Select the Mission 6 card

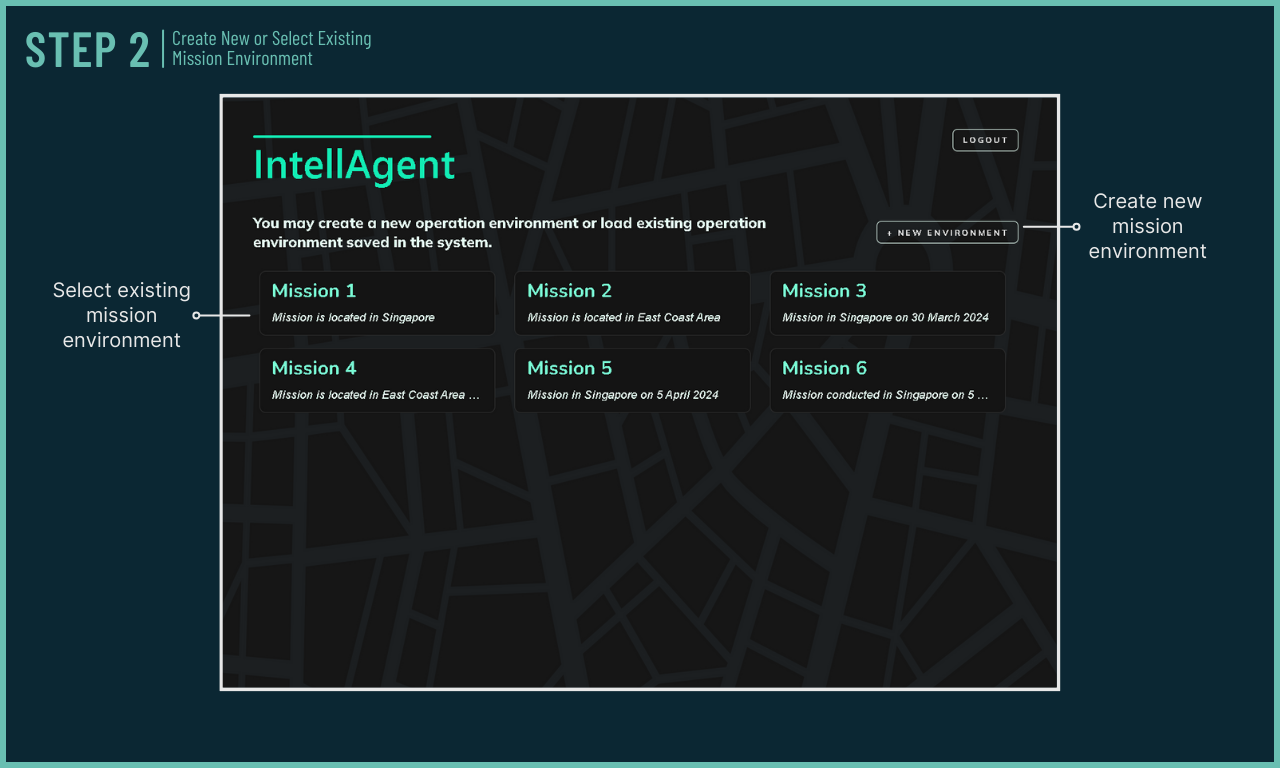point(887,380)
